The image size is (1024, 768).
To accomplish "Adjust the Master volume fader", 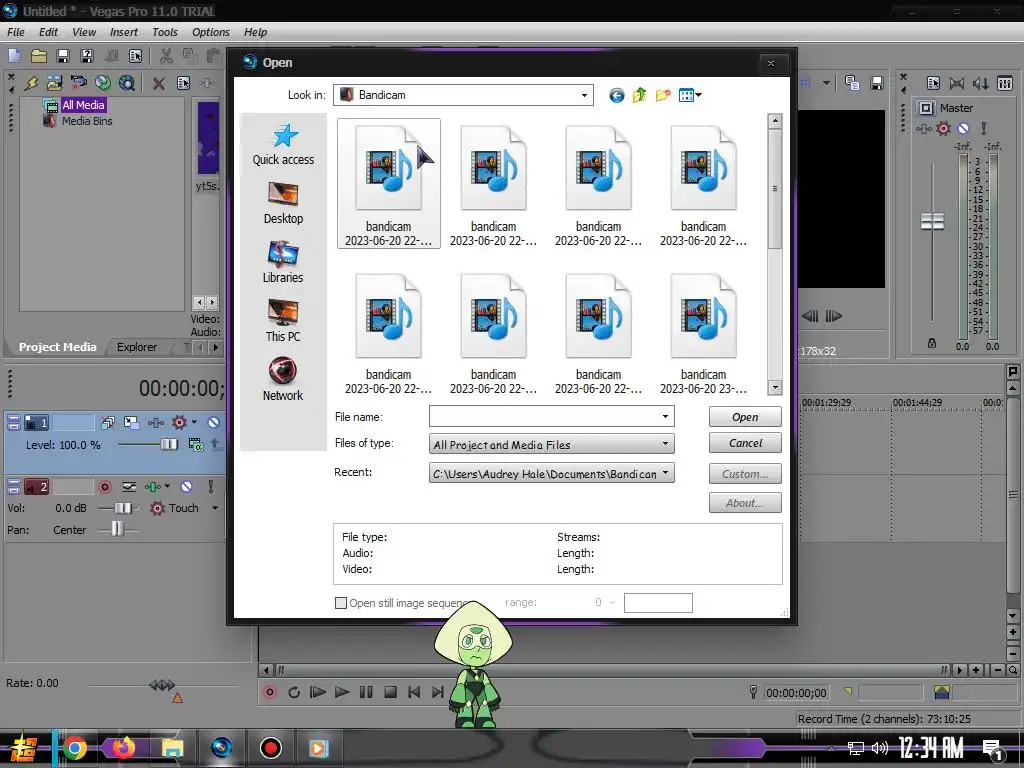I will pos(932,221).
